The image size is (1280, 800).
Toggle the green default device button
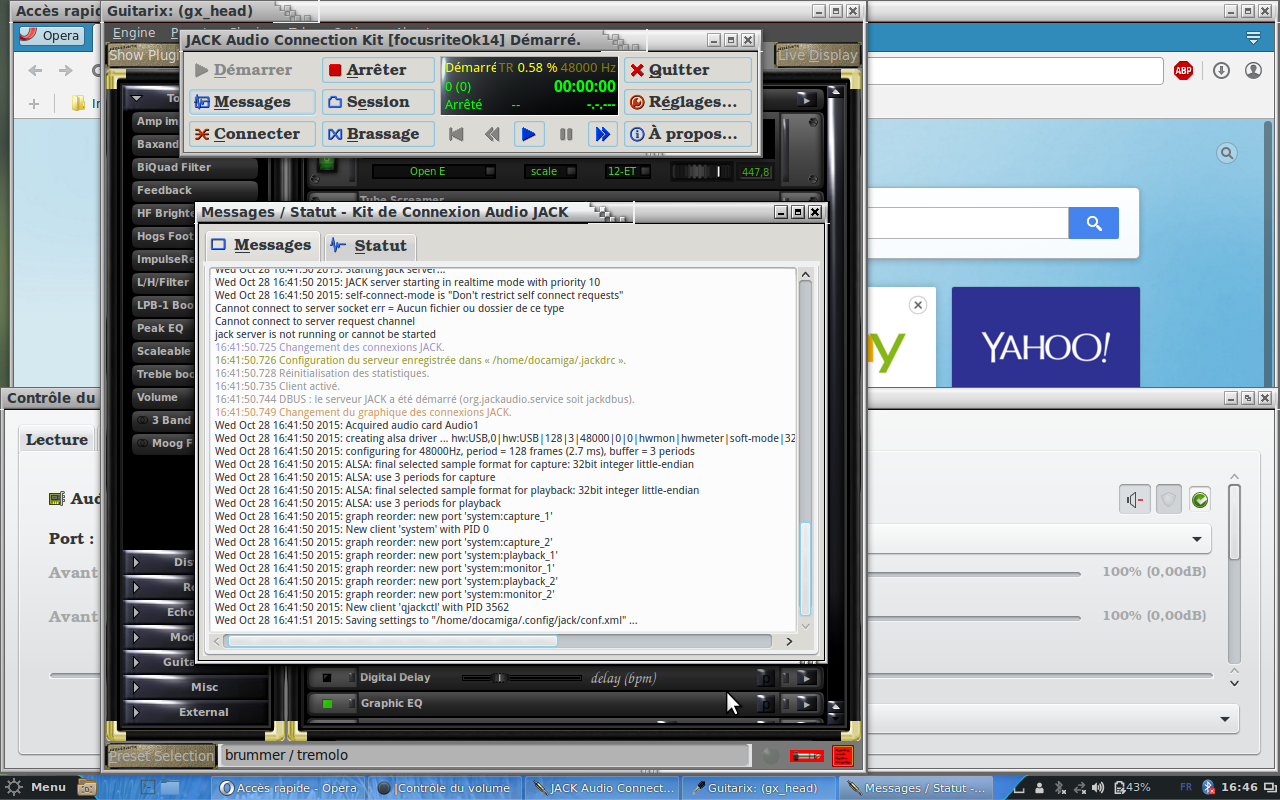click(1200, 500)
